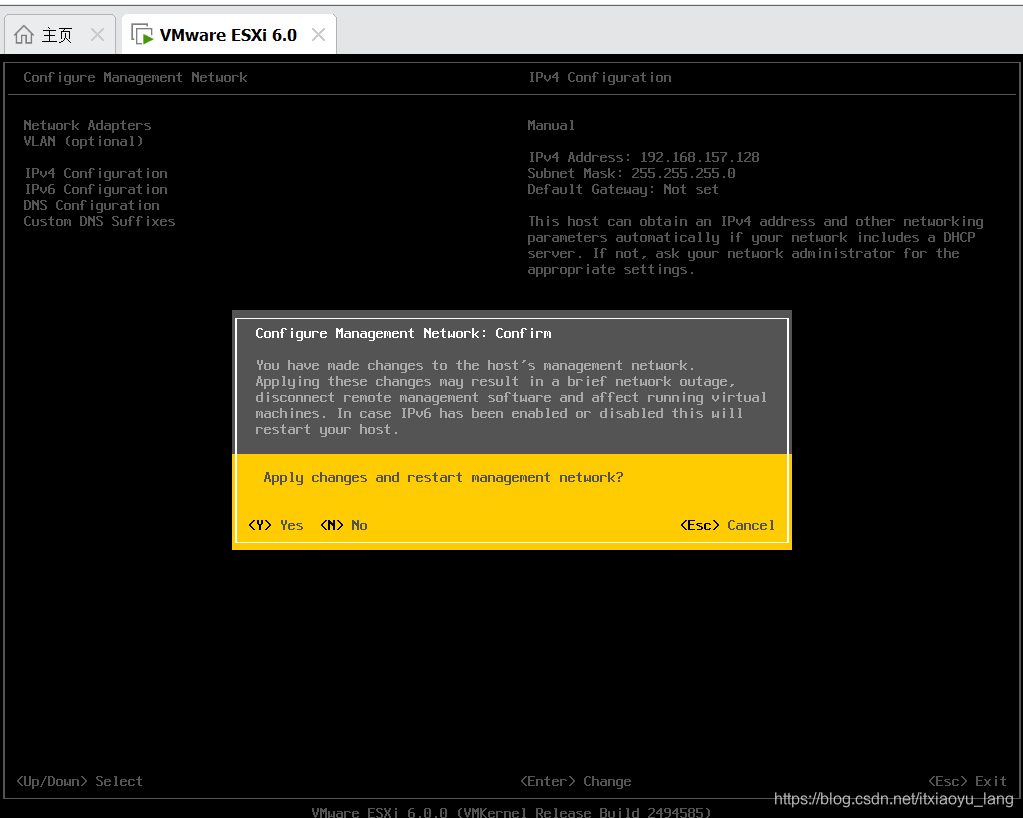Click the Apply changes and restart question

tap(443, 477)
